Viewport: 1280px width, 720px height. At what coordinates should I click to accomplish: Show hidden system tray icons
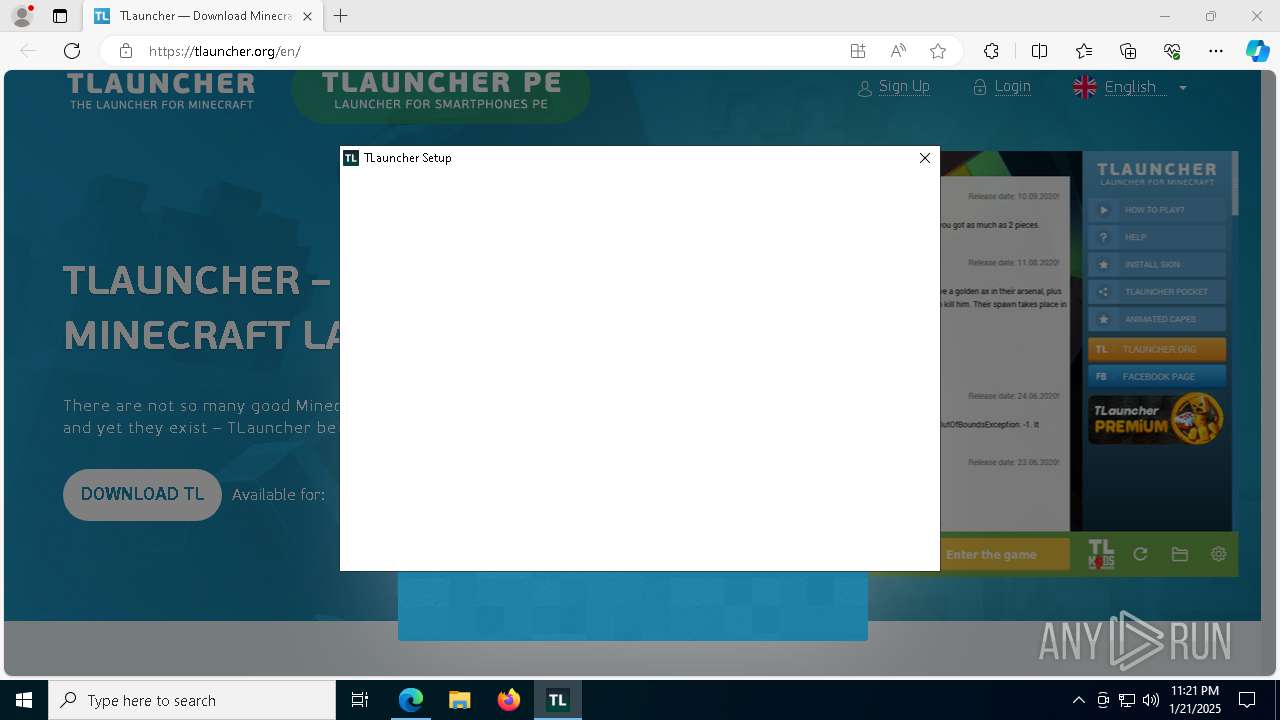[1078, 700]
